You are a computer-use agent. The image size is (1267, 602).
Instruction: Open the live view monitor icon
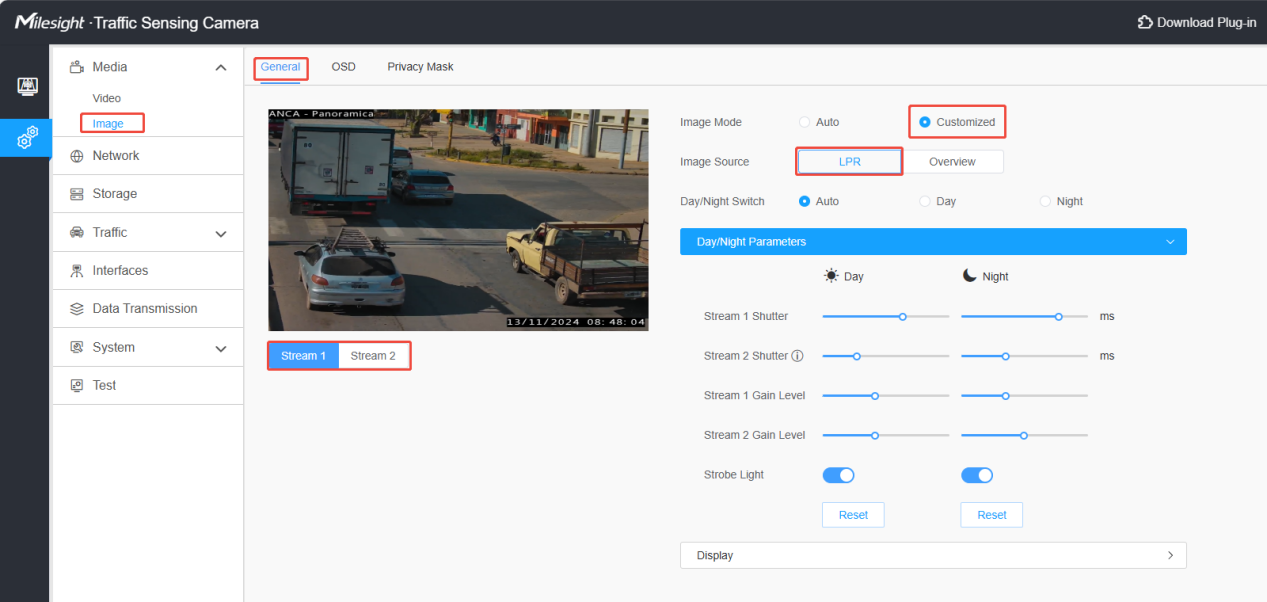[28, 87]
